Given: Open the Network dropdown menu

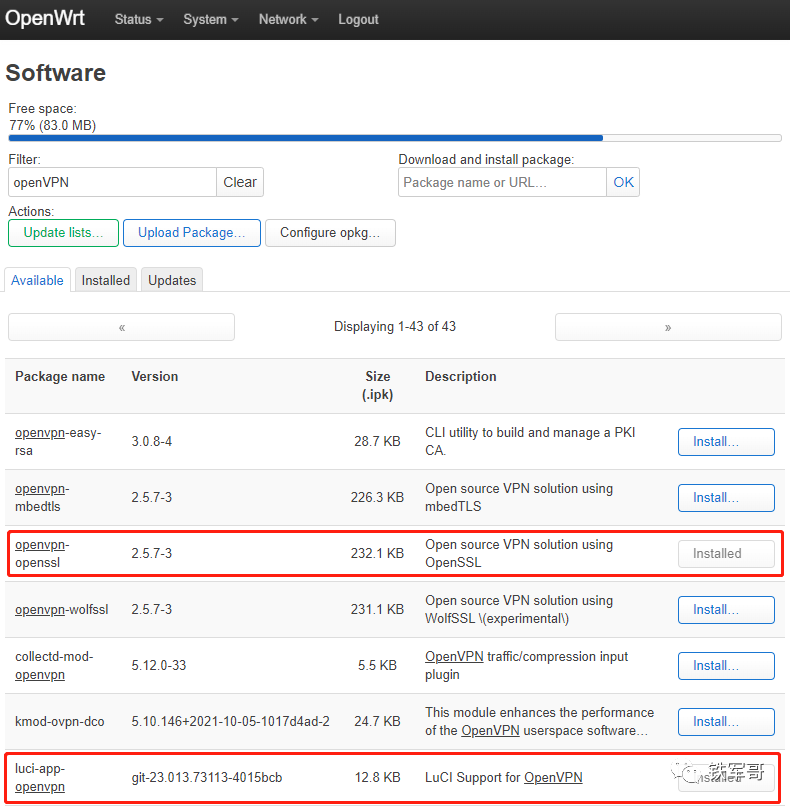Looking at the screenshot, I should [x=288, y=20].
